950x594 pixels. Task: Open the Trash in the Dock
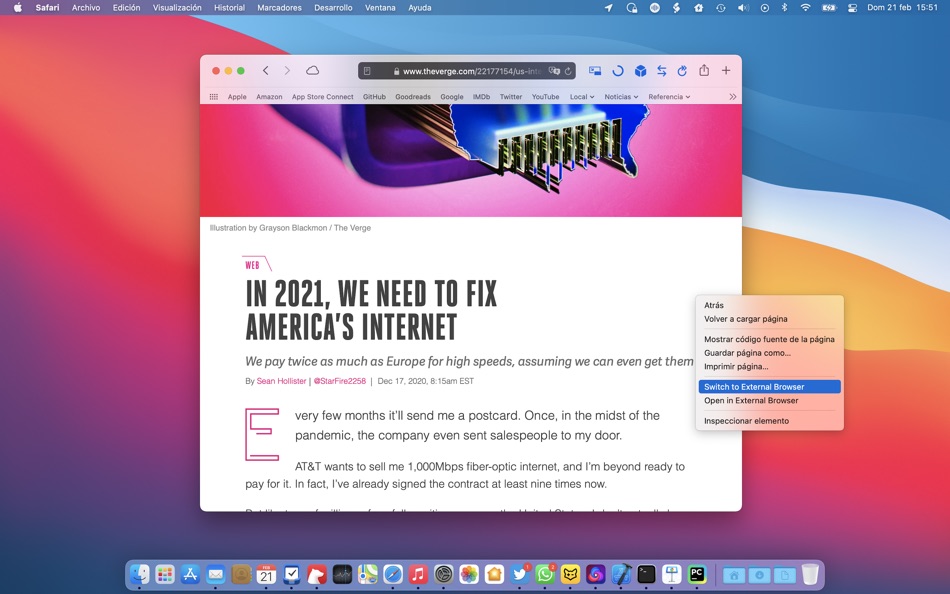point(810,574)
